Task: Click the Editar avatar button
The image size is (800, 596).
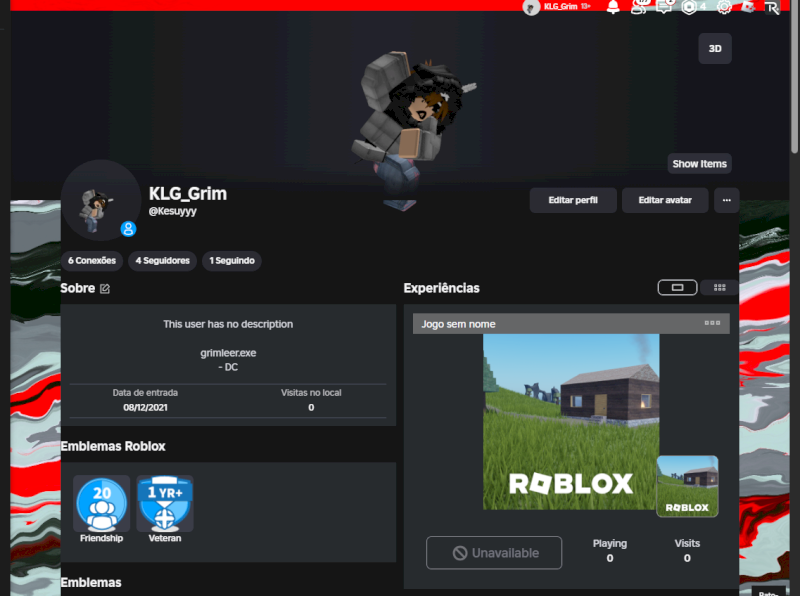Action: tap(665, 200)
